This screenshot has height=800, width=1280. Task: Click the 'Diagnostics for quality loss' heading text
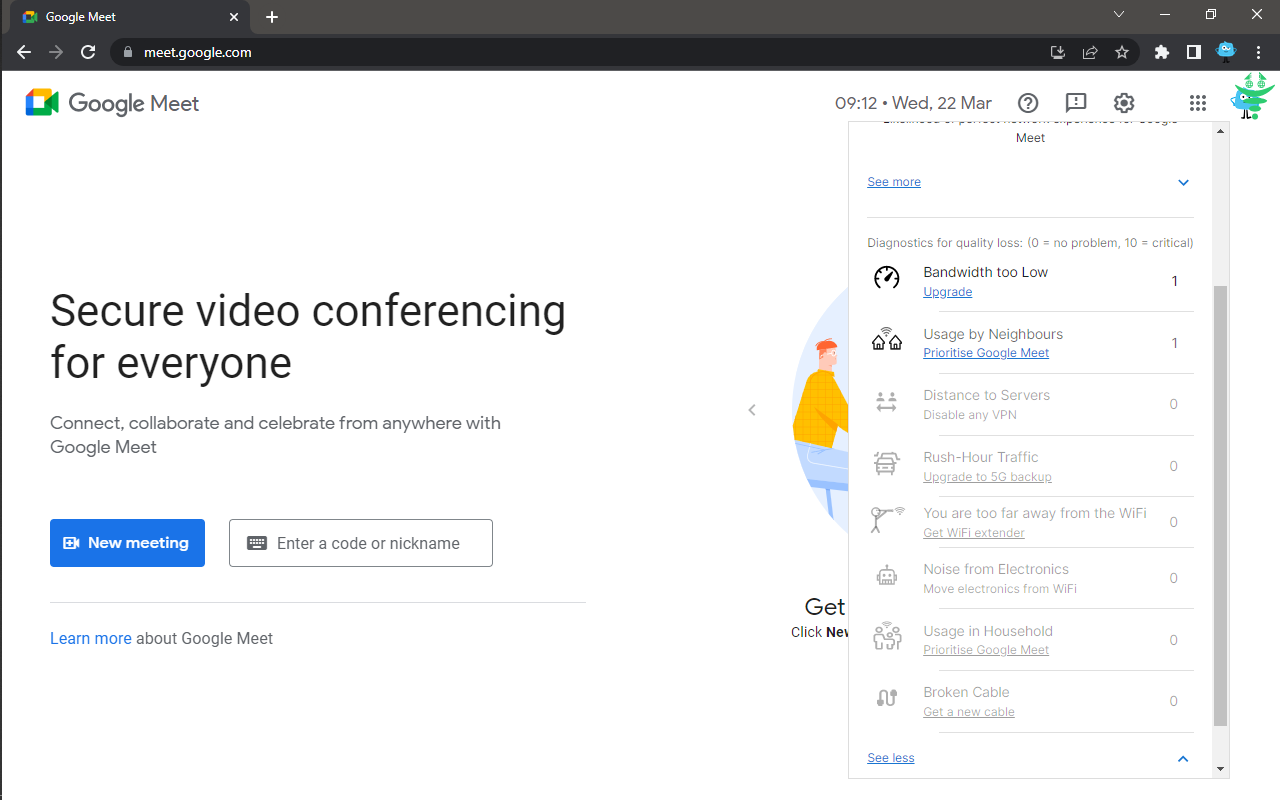[x=1030, y=243]
